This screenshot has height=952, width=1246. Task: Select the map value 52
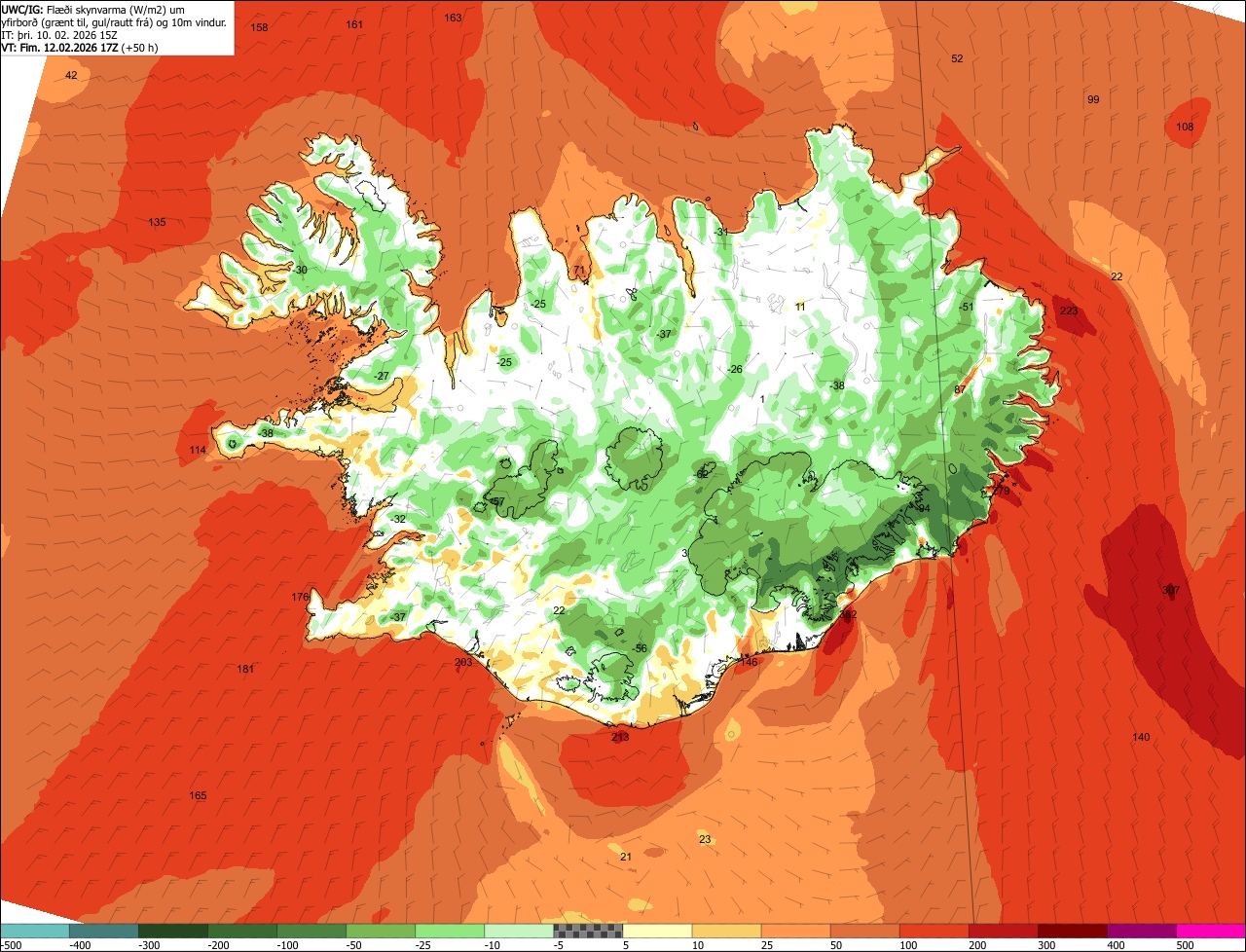[957, 58]
